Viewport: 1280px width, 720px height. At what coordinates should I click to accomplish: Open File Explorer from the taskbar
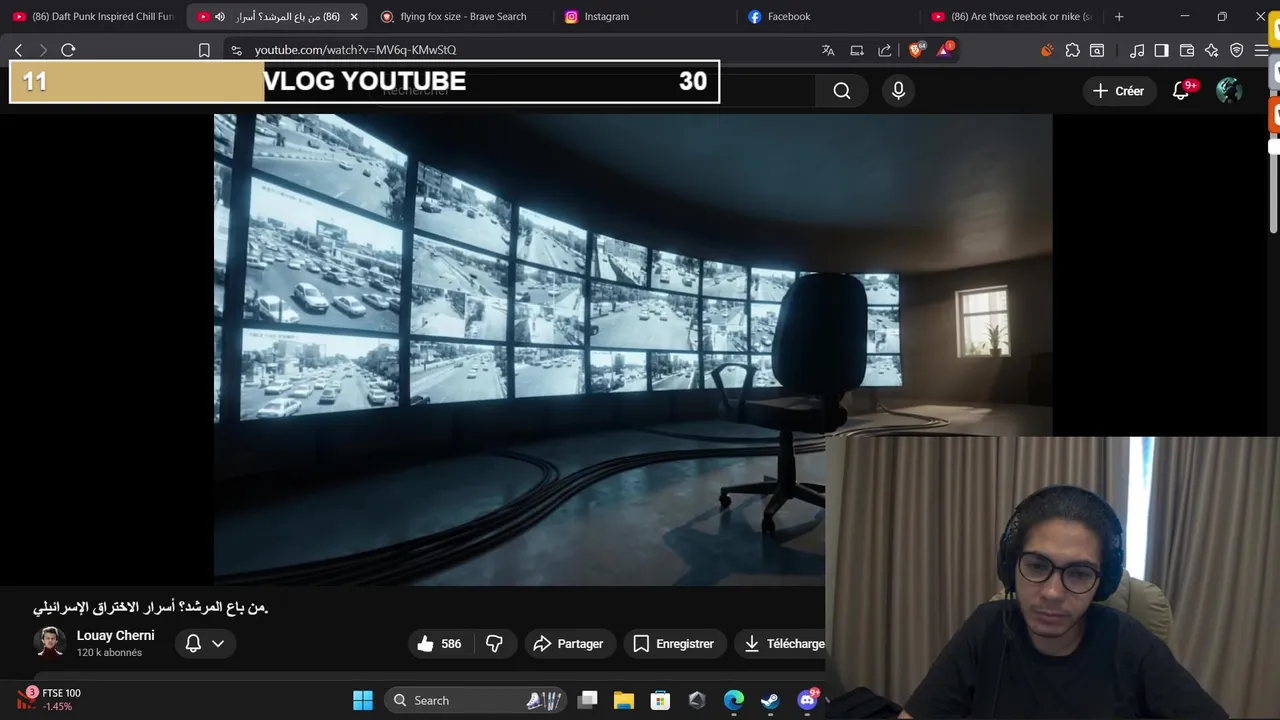624,700
